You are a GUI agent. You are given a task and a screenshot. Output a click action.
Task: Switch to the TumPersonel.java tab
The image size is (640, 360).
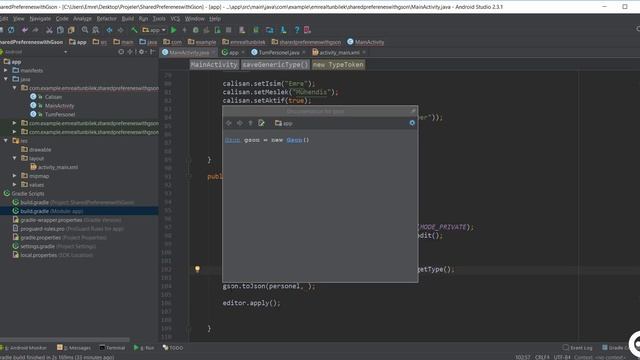coord(279,52)
